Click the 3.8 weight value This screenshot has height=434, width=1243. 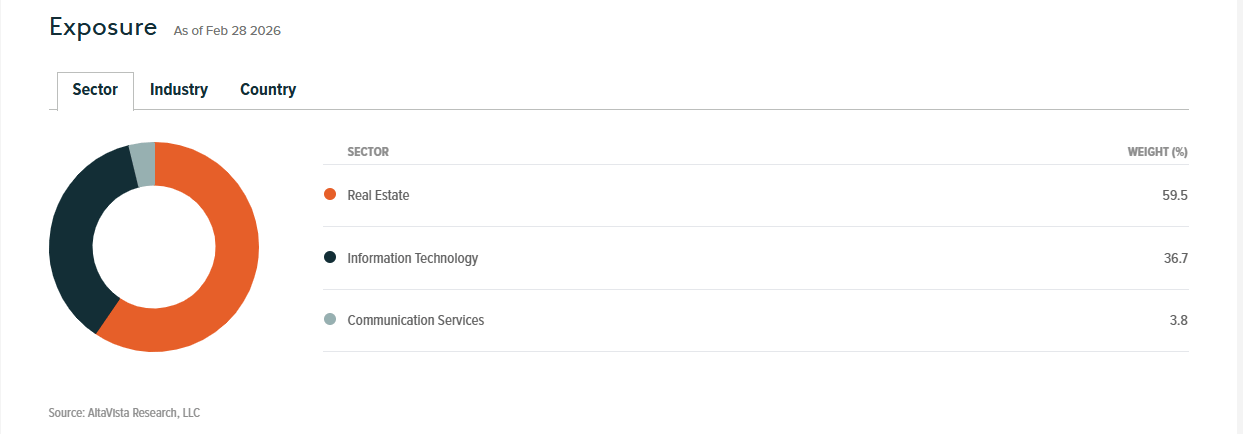pyautogui.click(x=1177, y=320)
